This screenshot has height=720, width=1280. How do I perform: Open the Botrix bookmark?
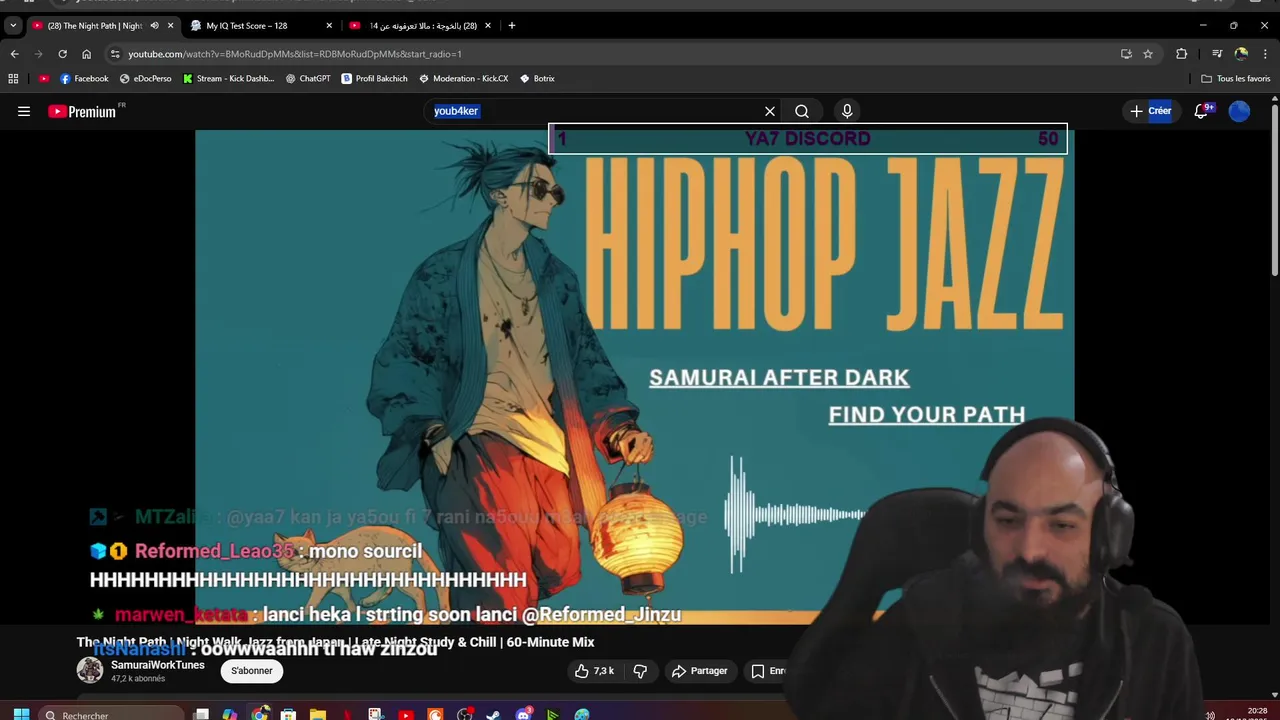[537, 78]
